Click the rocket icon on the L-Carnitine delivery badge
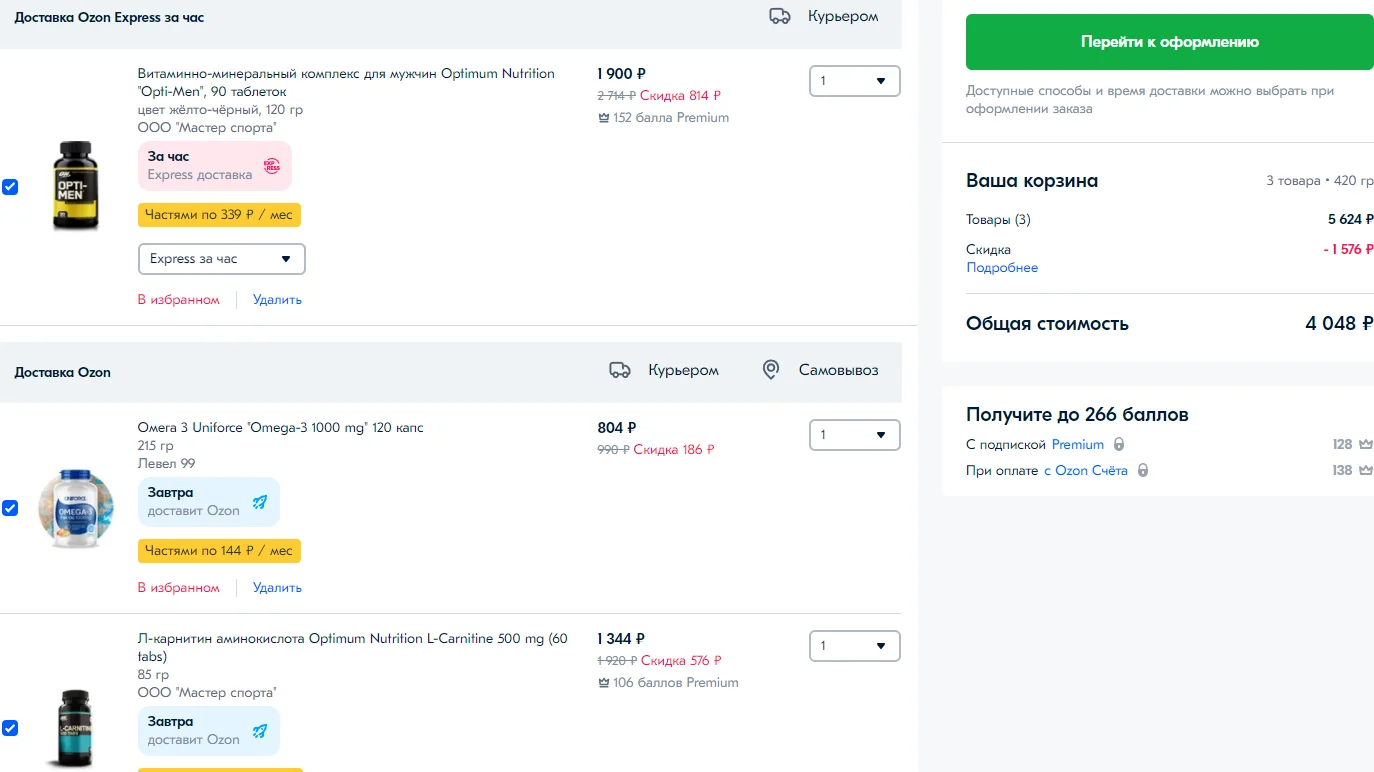The image size is (1374, 772). point(260,731)
